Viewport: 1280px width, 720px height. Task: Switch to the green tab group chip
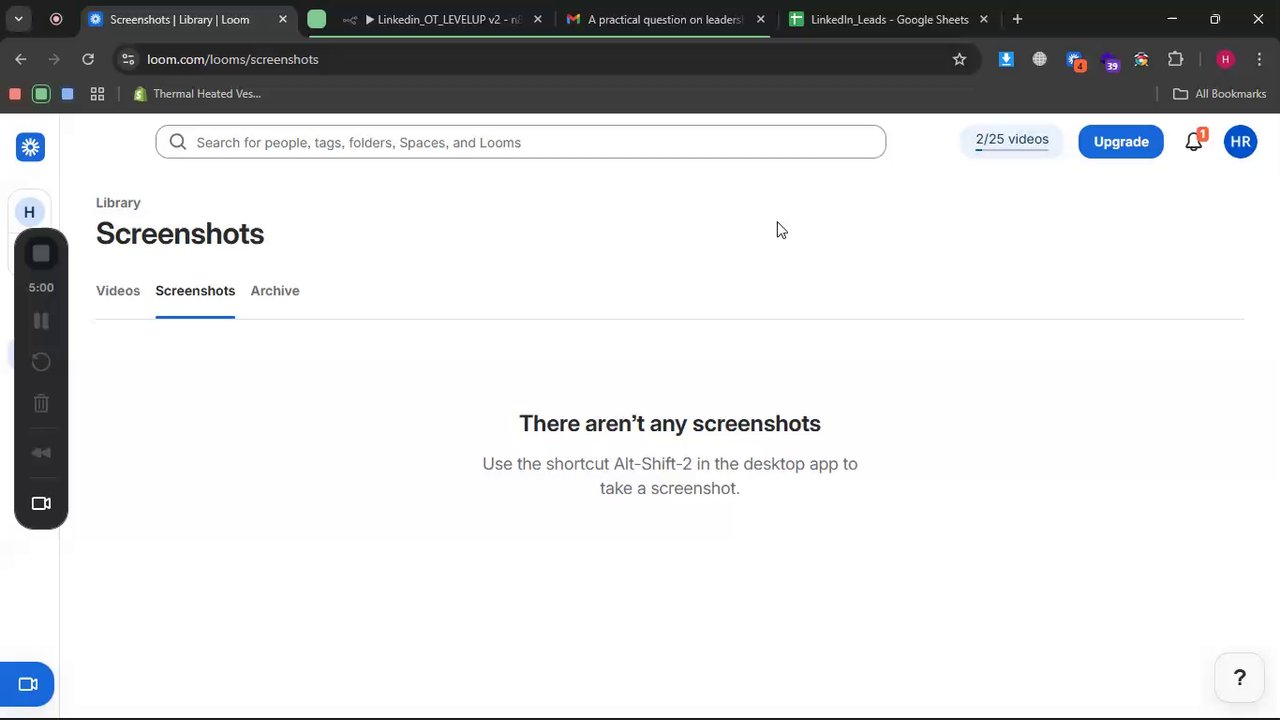click(x=317, y=19)
